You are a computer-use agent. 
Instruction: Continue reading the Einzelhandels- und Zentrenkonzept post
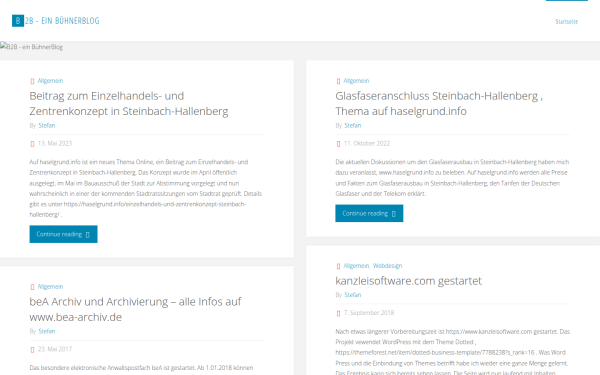point(64,234)
